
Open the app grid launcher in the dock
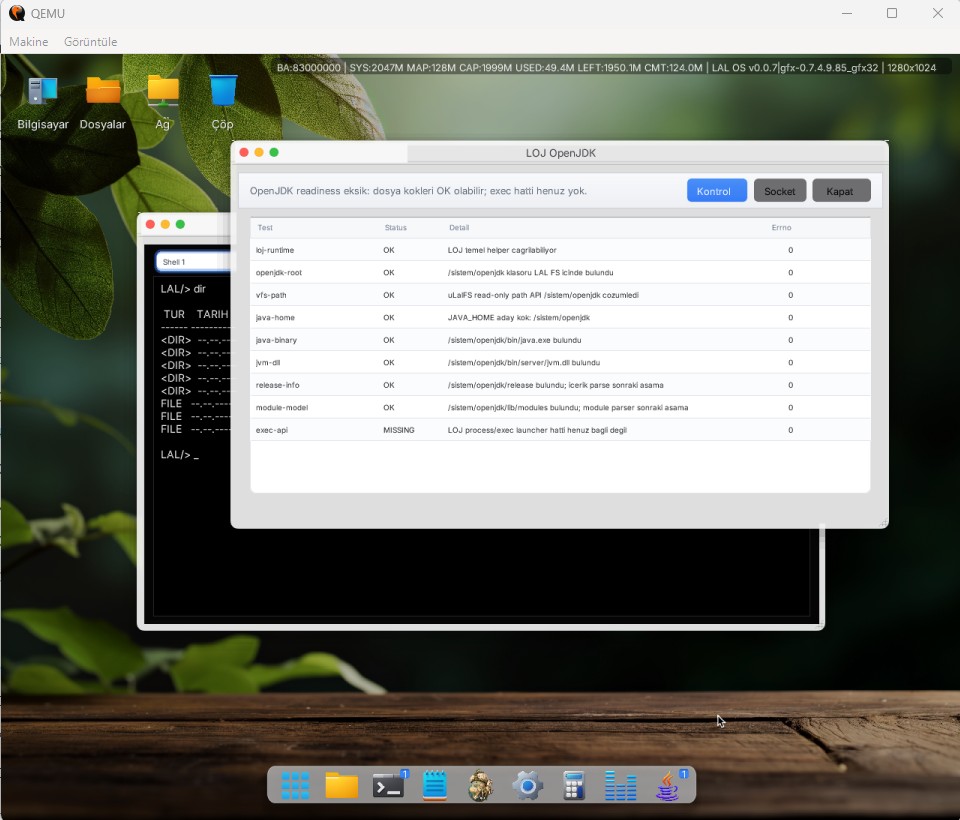click(x=295, y=785)
